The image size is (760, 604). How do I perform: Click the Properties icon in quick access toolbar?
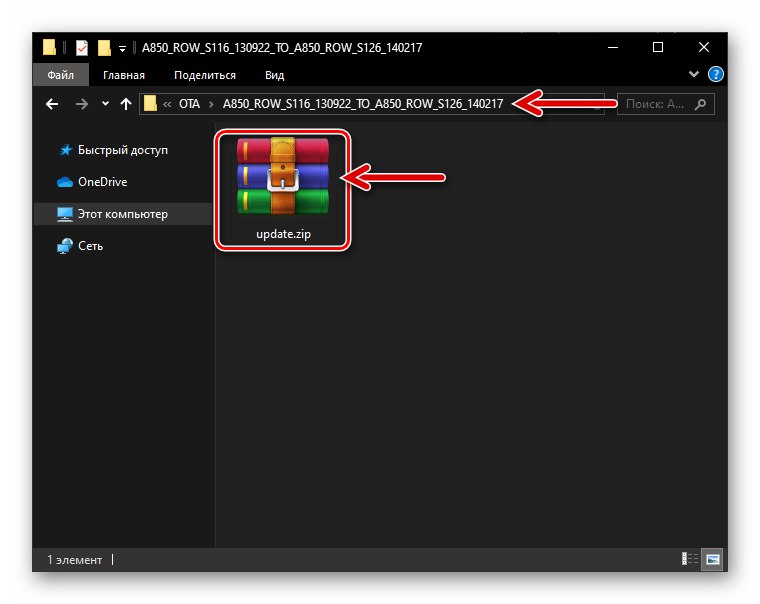[81, 48]
